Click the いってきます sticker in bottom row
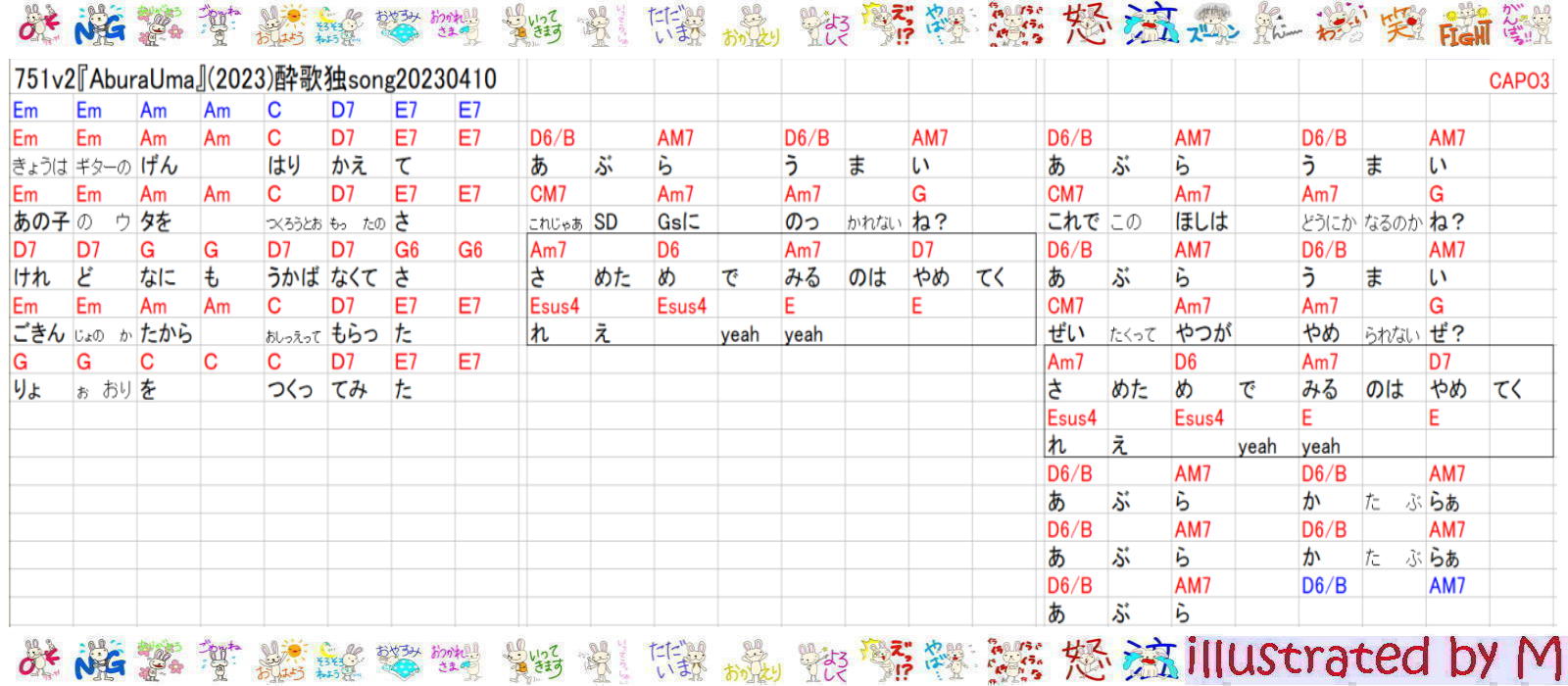Image resolution: width=1568 pixels, height=686 pixels. (x=533, y=659)
